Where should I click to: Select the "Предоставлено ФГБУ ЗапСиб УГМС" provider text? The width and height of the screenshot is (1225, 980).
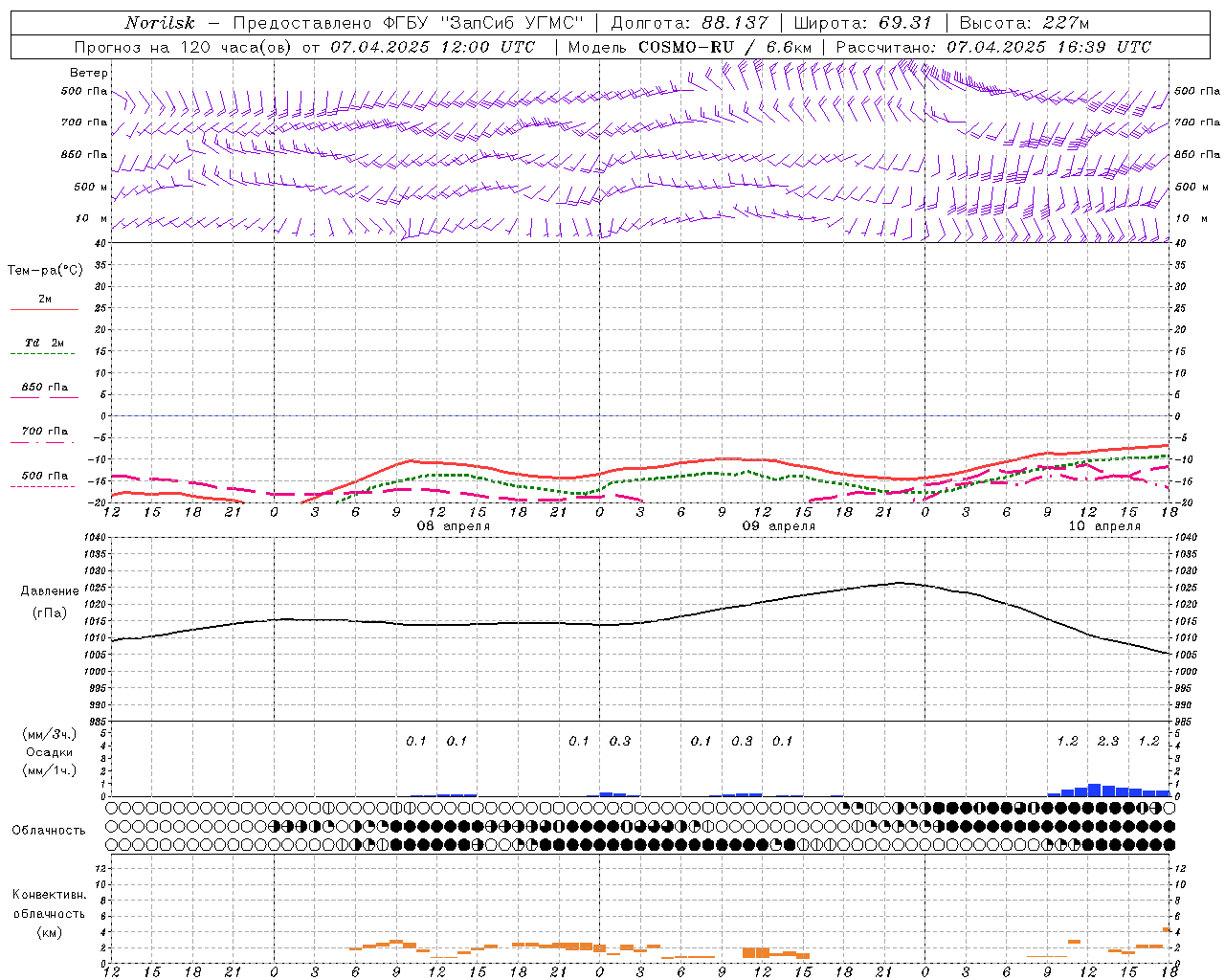point(409,23)
